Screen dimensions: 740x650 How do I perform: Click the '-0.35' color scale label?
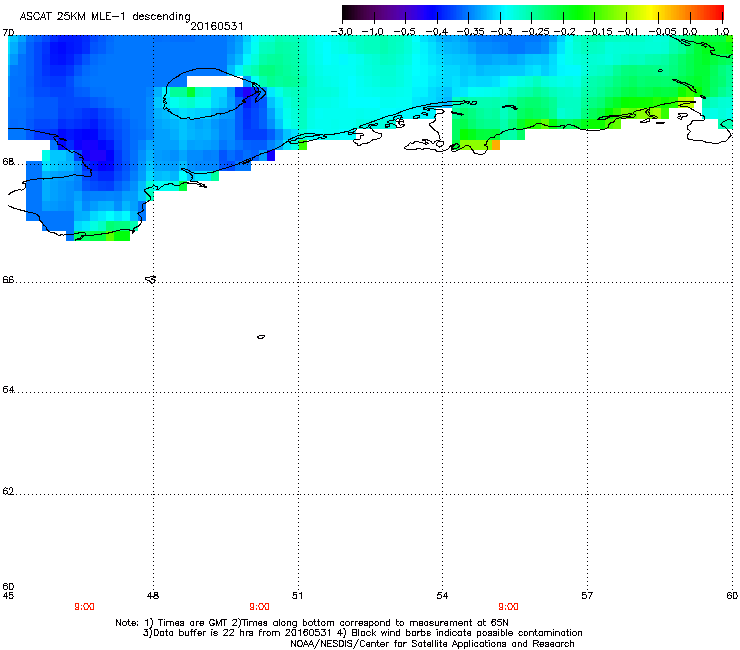[470, 31]
